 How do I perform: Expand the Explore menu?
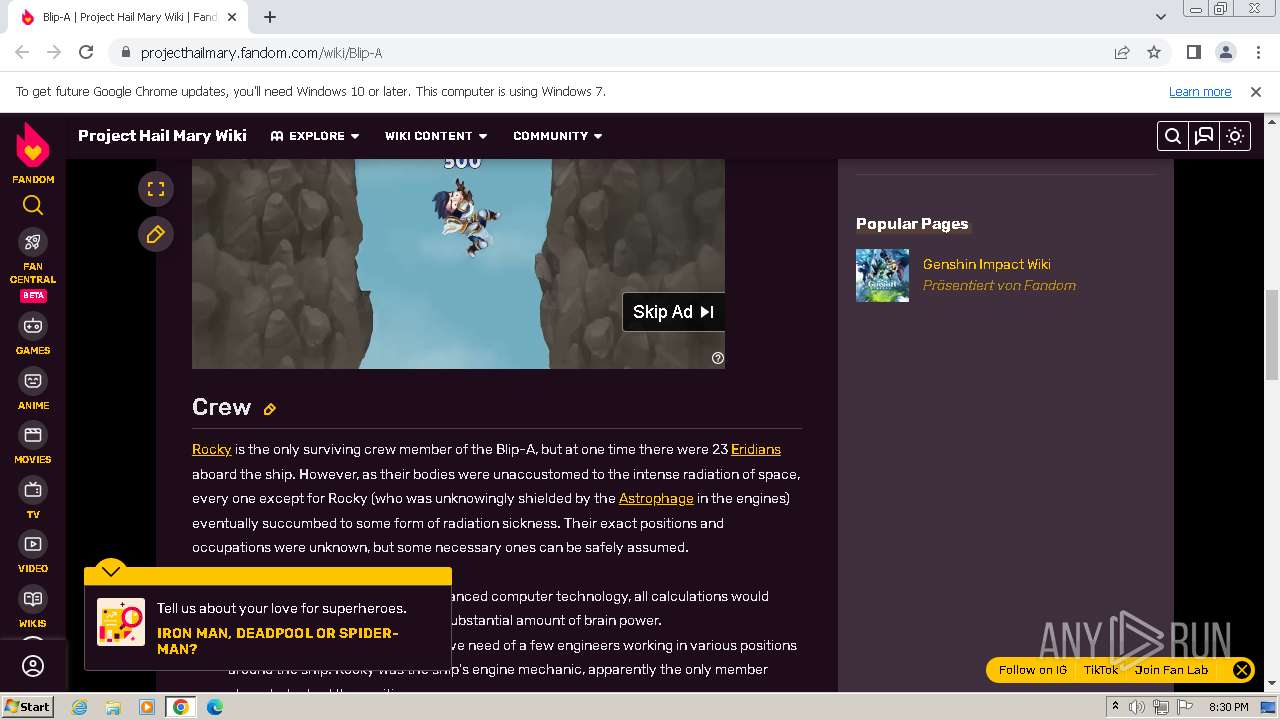click(315, 136)
